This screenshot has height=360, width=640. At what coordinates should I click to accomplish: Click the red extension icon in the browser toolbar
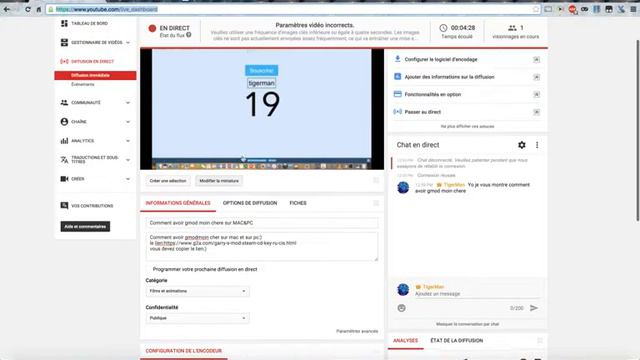tap(572, 9)
